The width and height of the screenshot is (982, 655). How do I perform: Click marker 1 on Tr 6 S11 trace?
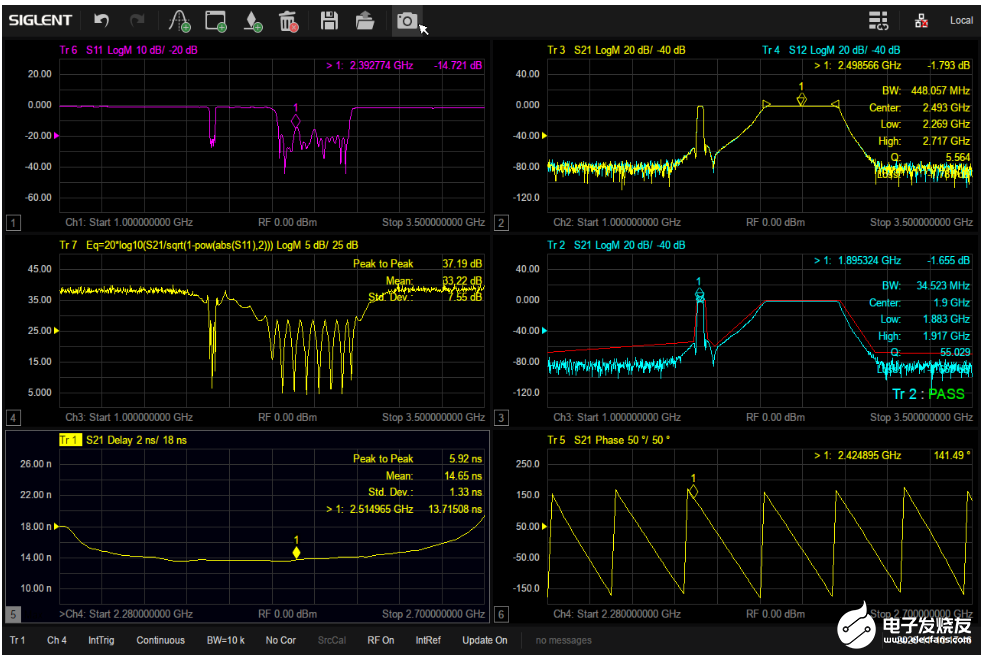point(296,121)
